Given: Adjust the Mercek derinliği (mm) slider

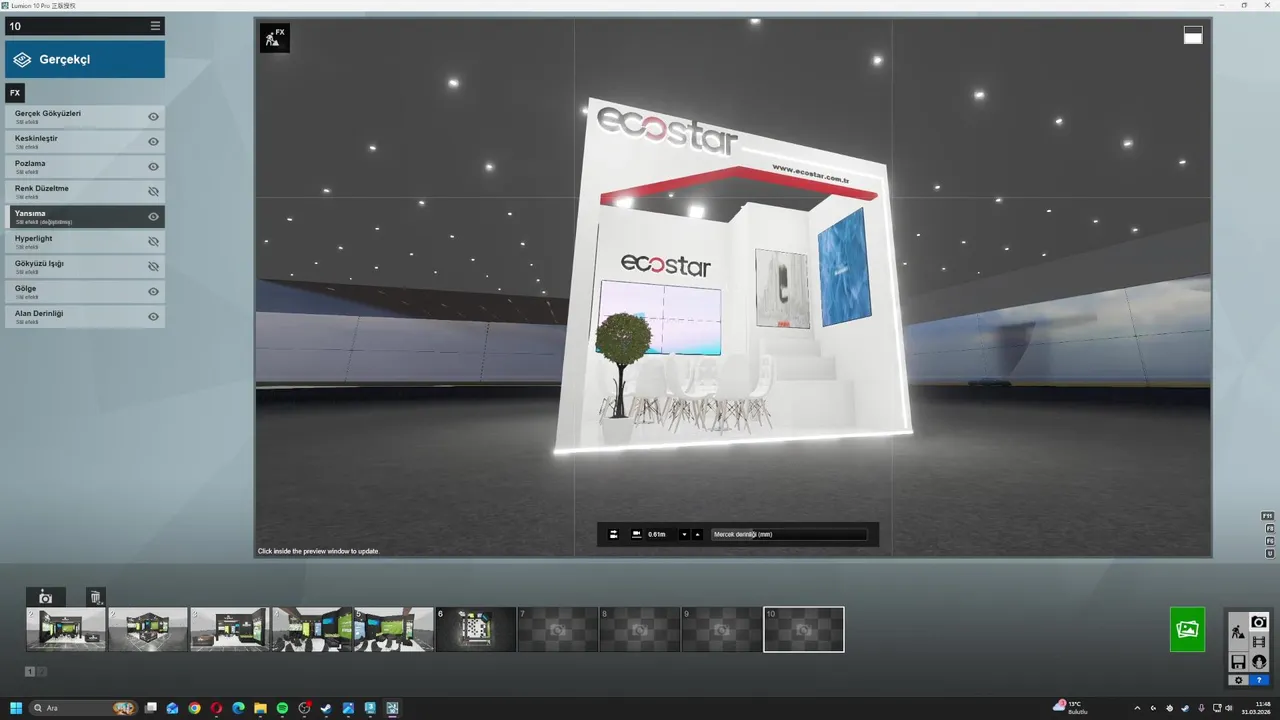Looking at the screenshot, I should click(789, 534).
